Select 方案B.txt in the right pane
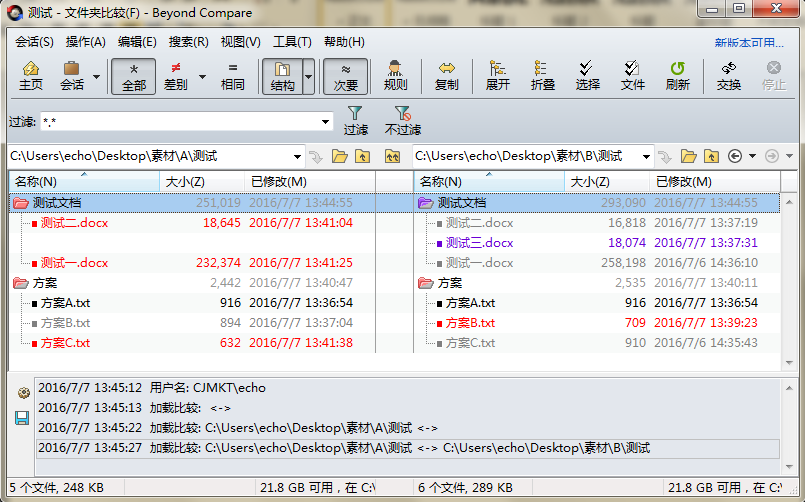Image resolution: width=805 pixels, height=502 pixels. [x=470, y=323]
